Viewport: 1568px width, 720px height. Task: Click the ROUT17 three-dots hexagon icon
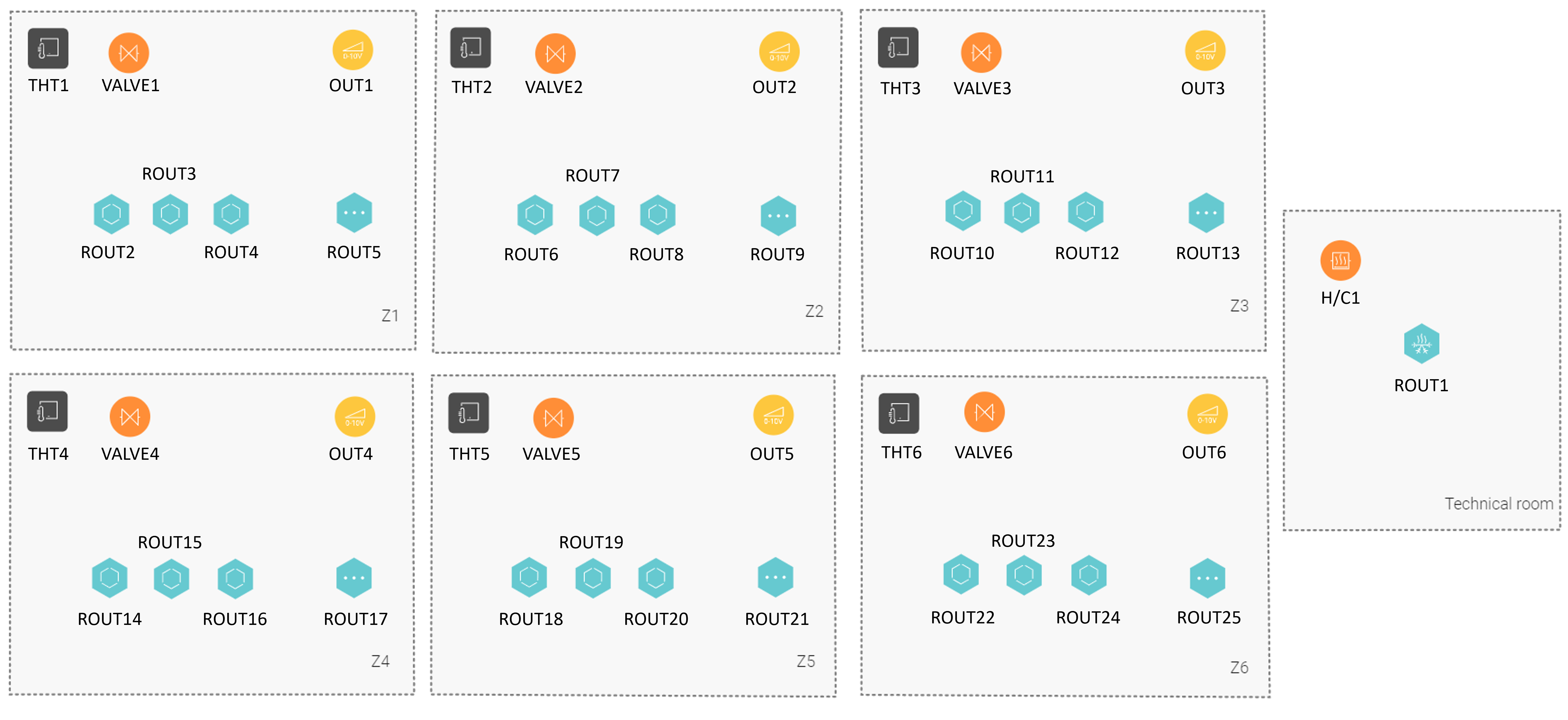click(354, 578)
